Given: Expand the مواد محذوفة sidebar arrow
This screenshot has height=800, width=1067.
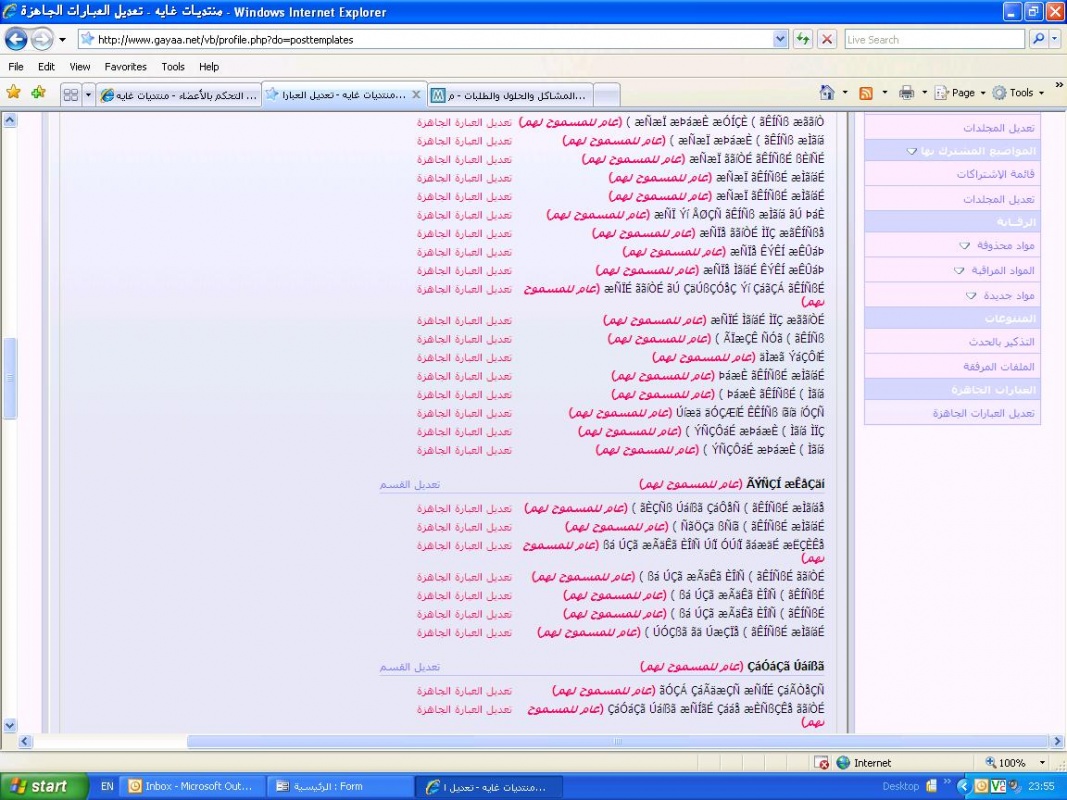Looking at the screenshot, I should click(x=964, y=245).
